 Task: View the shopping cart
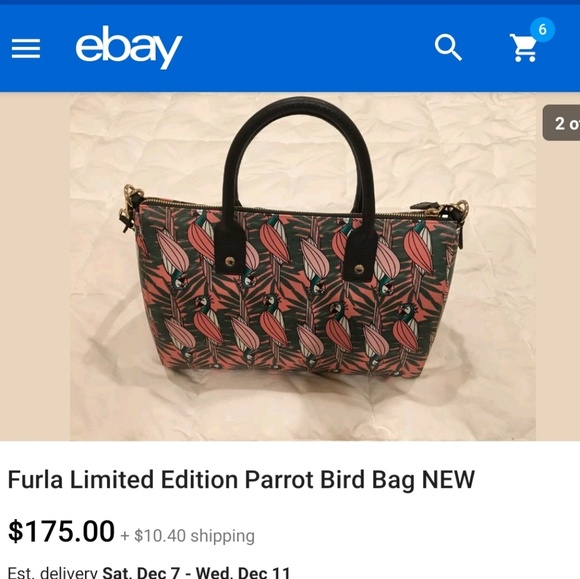tap(523, 48)
